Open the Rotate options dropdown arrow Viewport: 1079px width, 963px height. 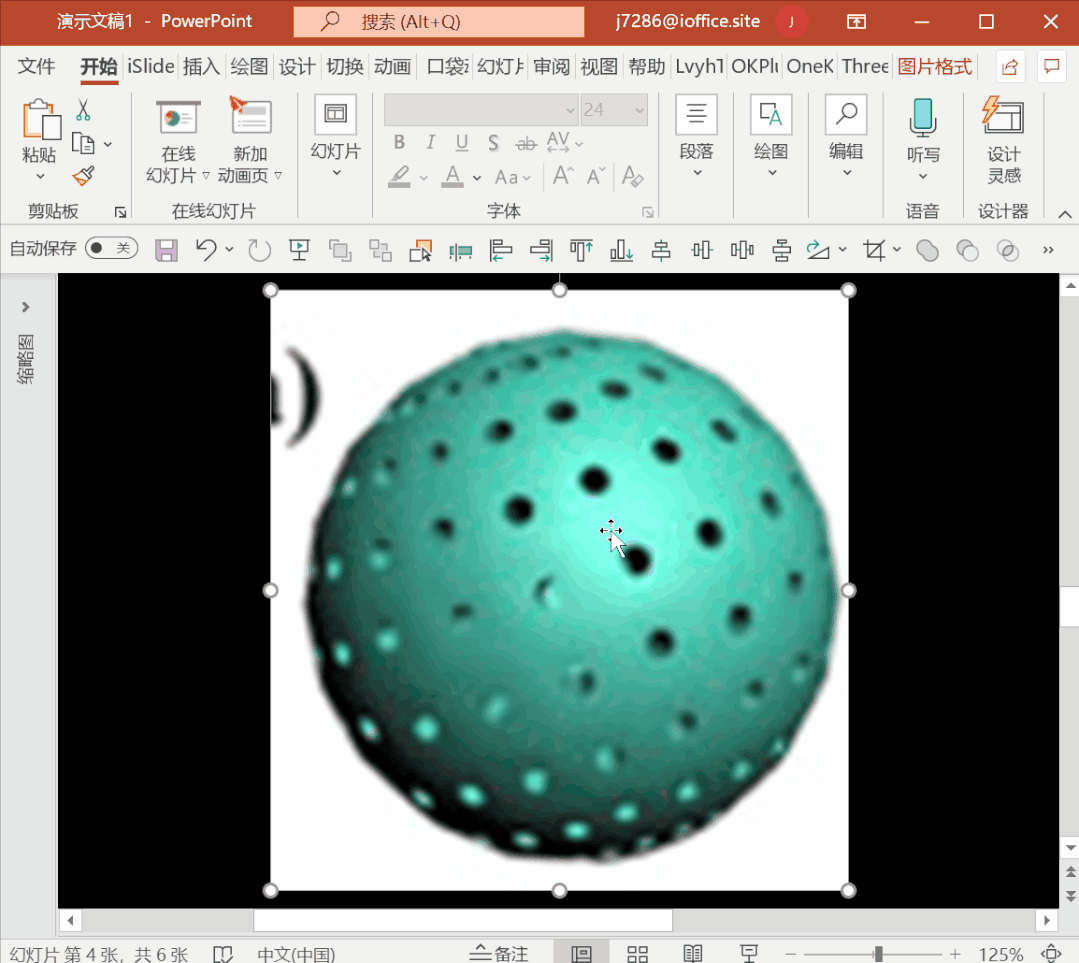[842, 249]
